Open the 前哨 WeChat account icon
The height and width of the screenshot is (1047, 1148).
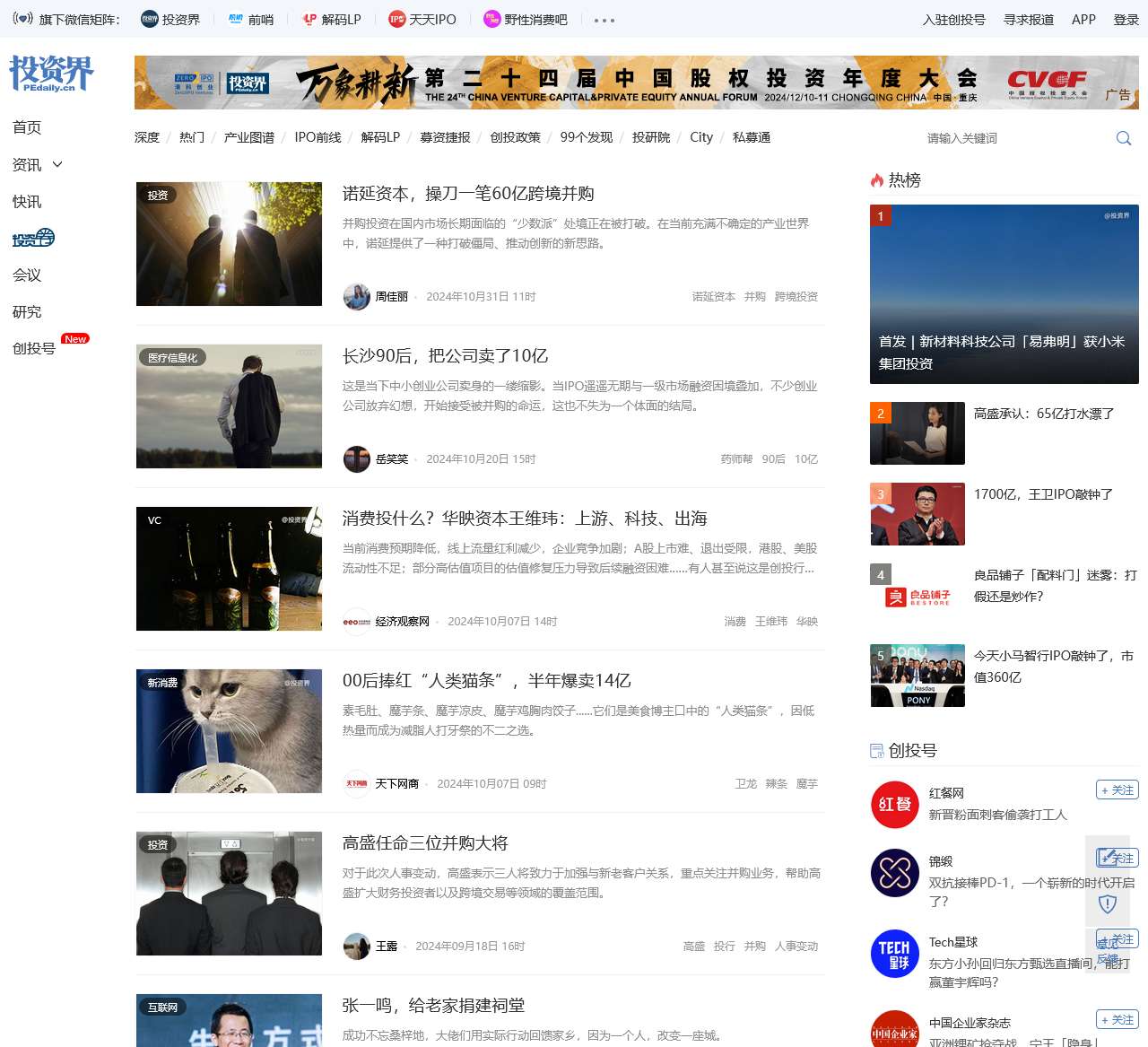(236, 19)
